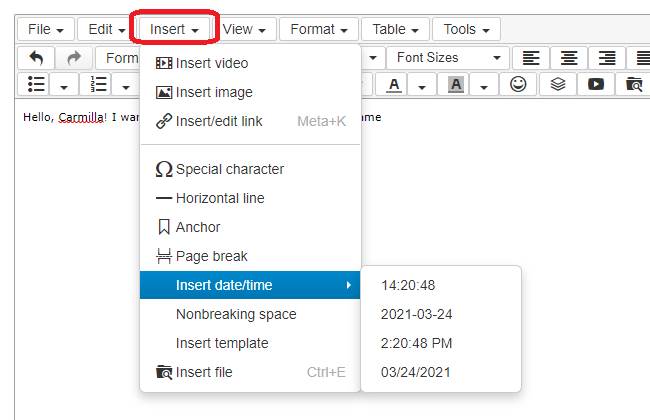Align text right
This screenshot has width=650, height=420.
pos(607,58)
